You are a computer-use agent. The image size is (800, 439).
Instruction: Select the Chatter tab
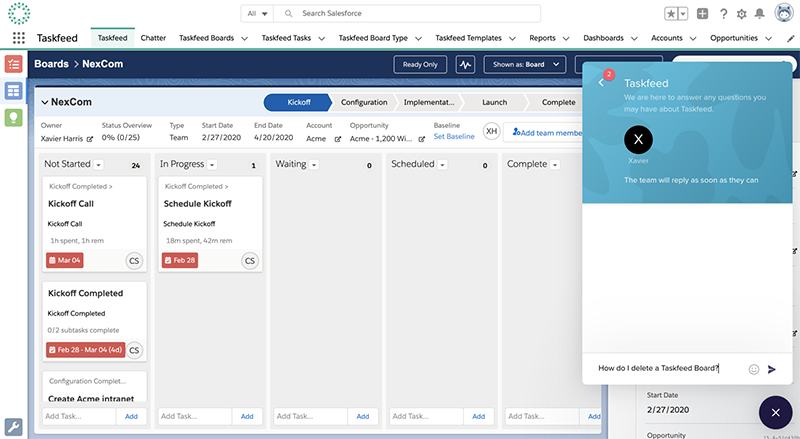coord(153,38)
